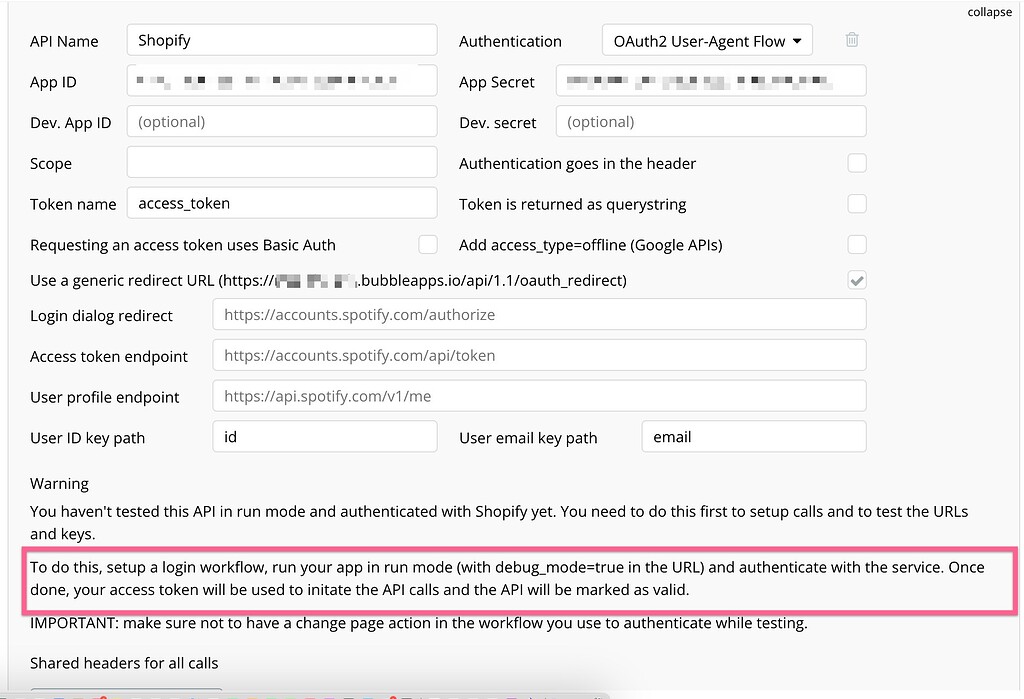
Task: Click the User profile endpoint field
Action: (539, 395)
